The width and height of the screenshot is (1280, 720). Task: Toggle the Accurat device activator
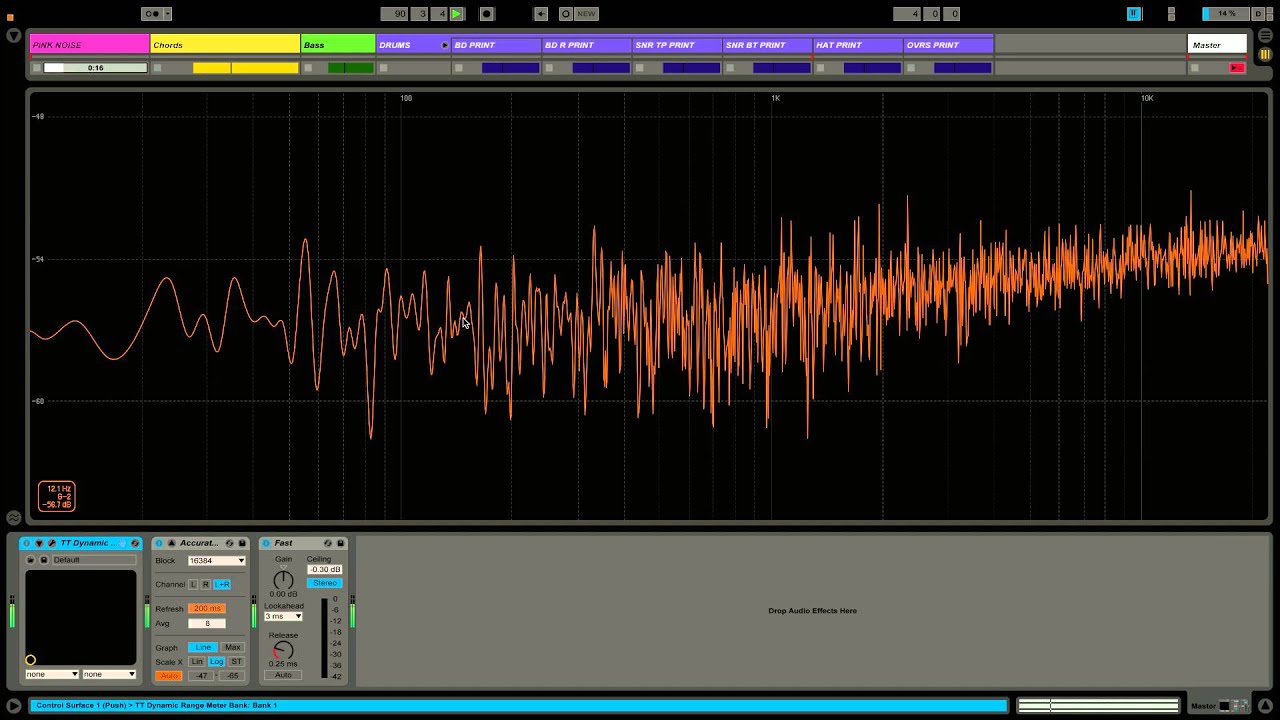(159, 543)
